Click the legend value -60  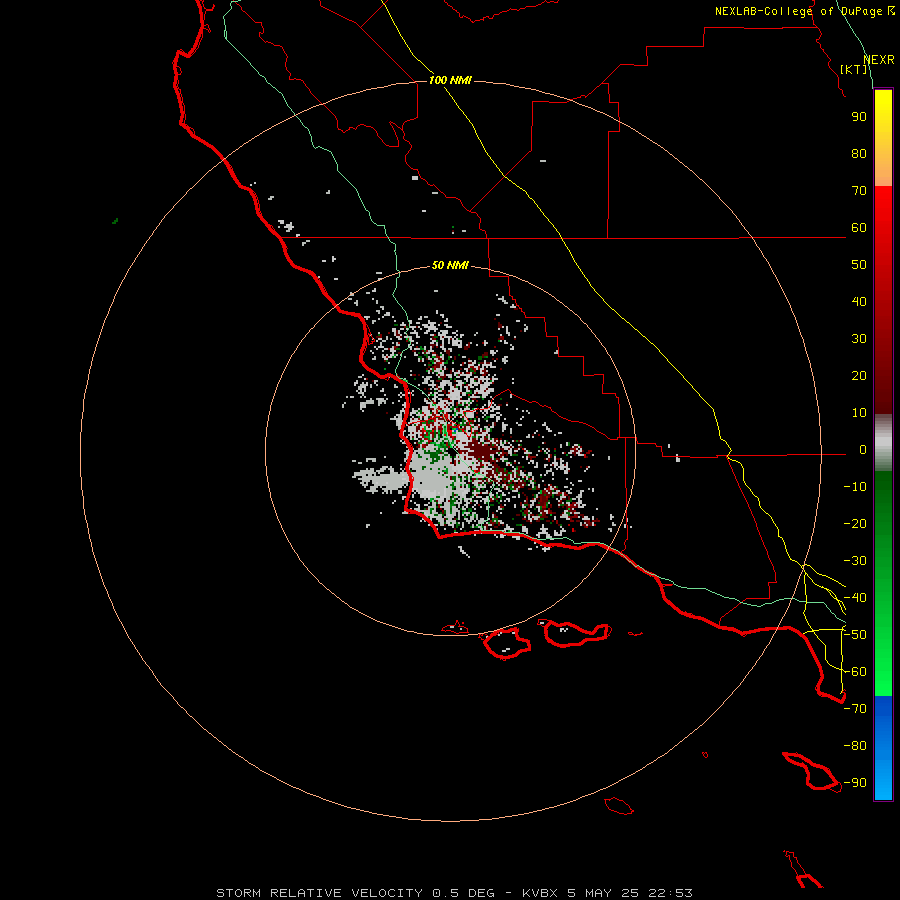855,672
